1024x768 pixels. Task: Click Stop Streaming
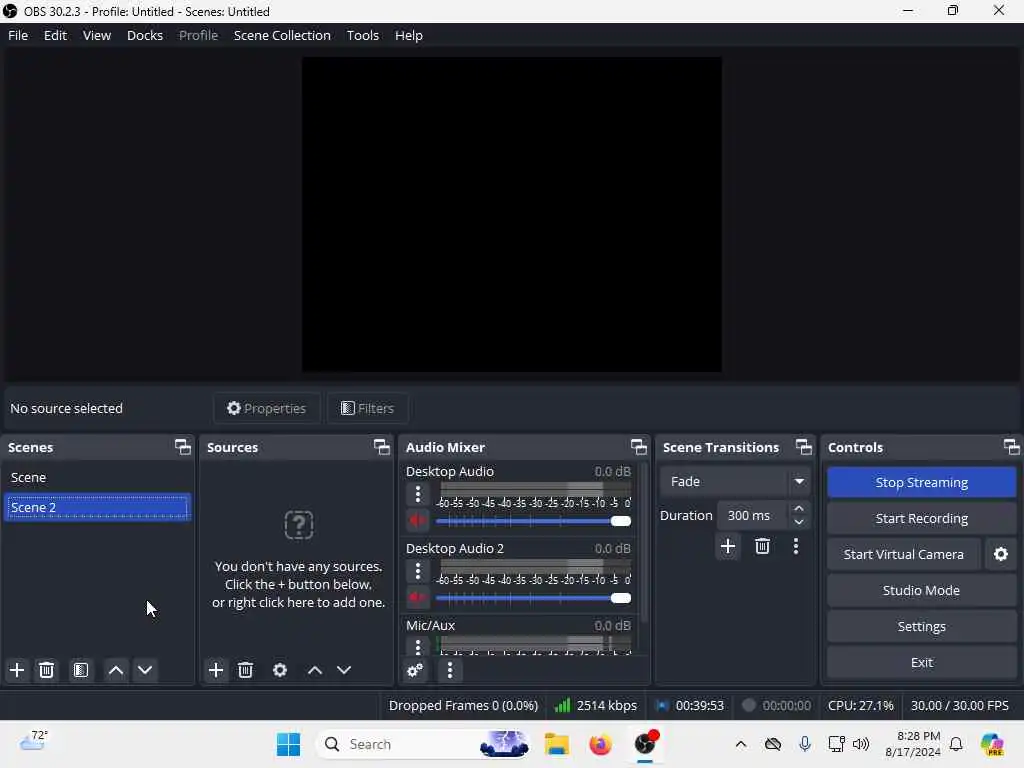921,483
